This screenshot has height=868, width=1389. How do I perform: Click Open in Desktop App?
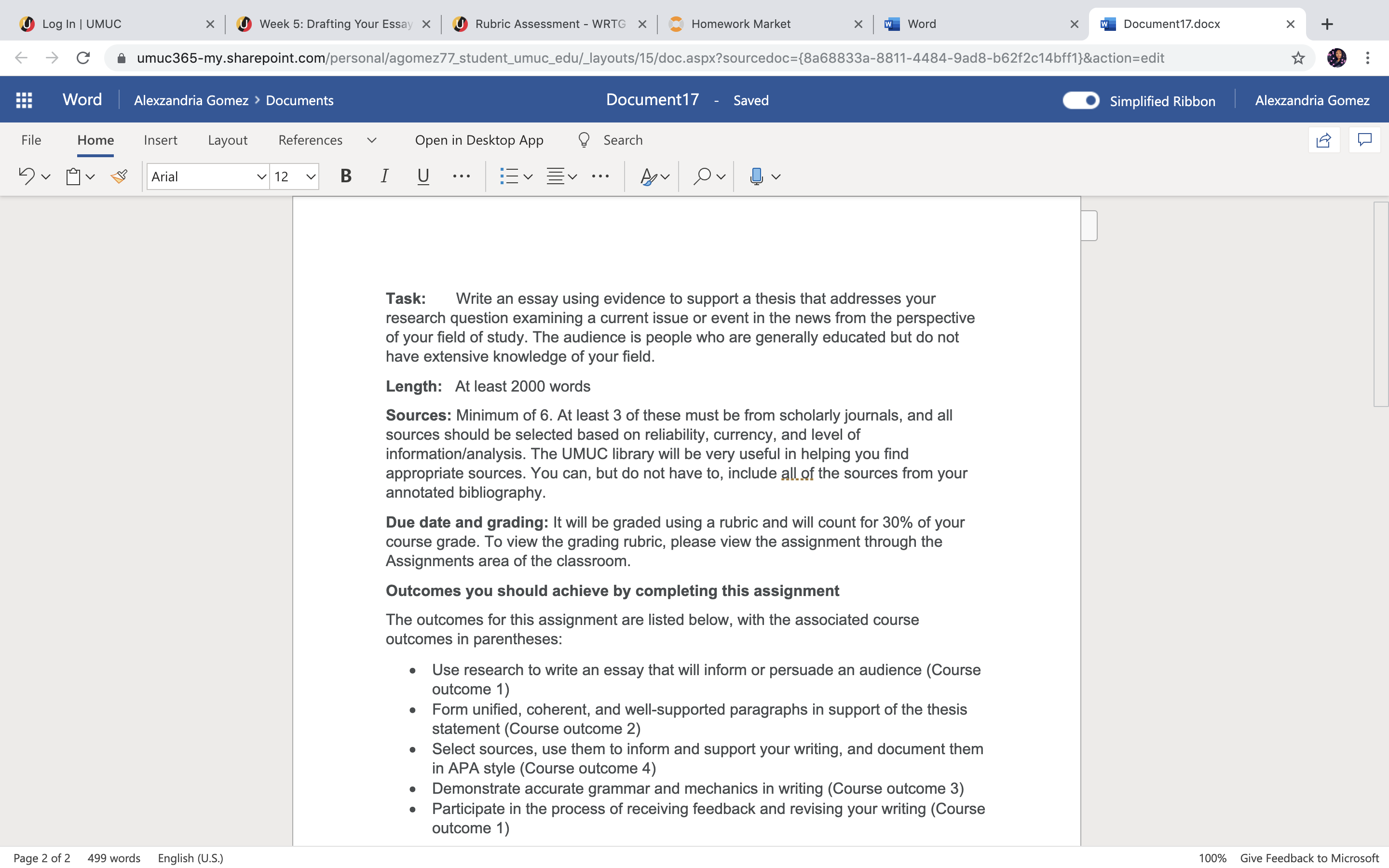479,140
